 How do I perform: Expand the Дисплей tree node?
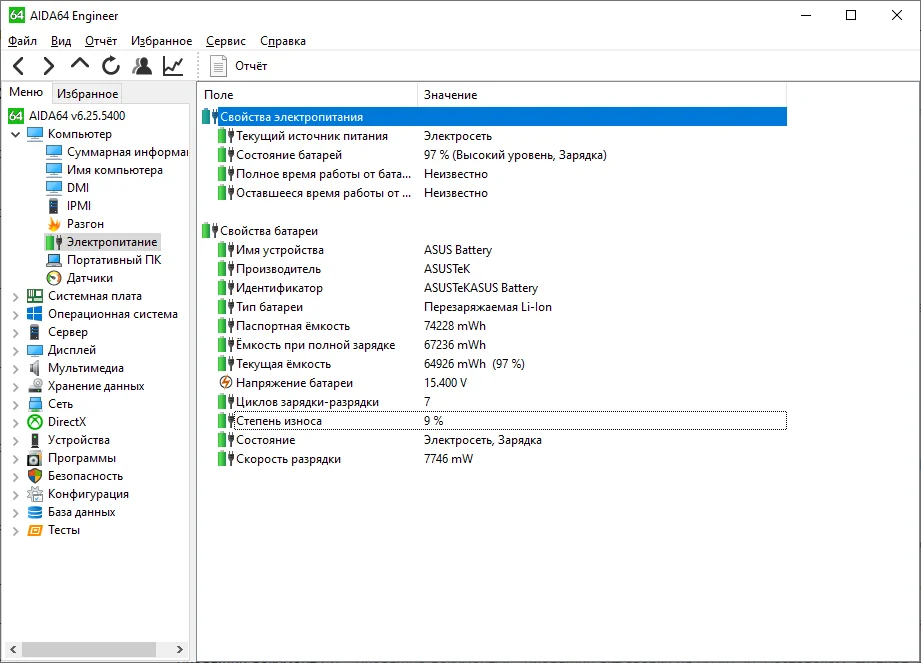click(16, 351)
